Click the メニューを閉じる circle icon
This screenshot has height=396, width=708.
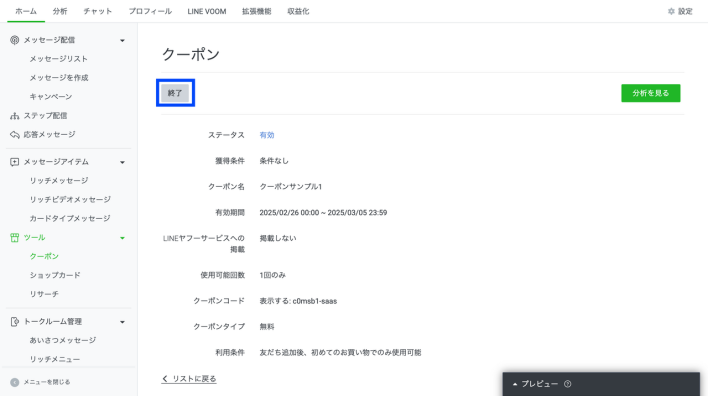(x=14, y=382)
